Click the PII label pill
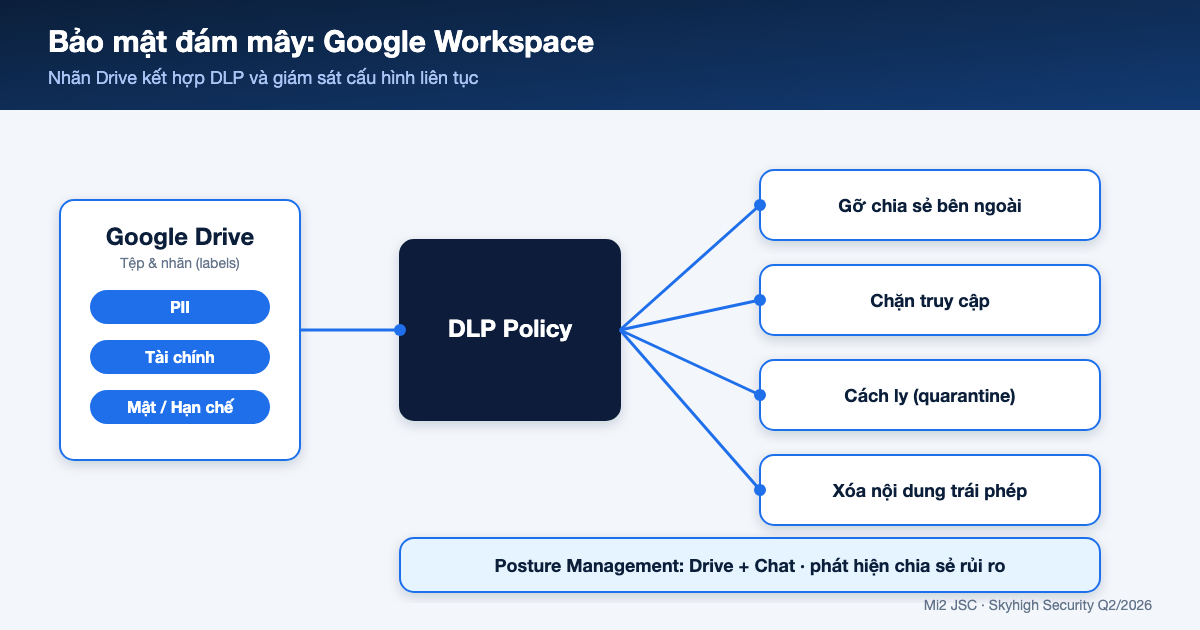 (x=180, y=307)
